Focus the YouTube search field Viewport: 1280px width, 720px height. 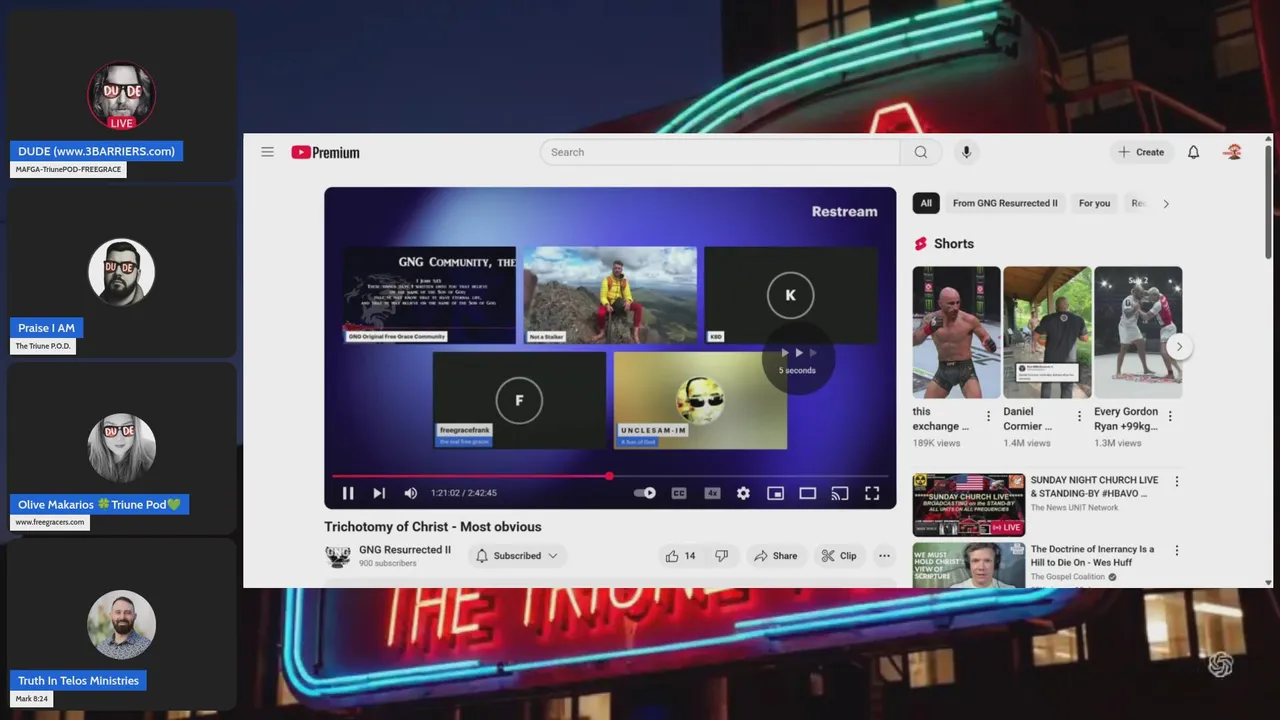tap(720, 152)
